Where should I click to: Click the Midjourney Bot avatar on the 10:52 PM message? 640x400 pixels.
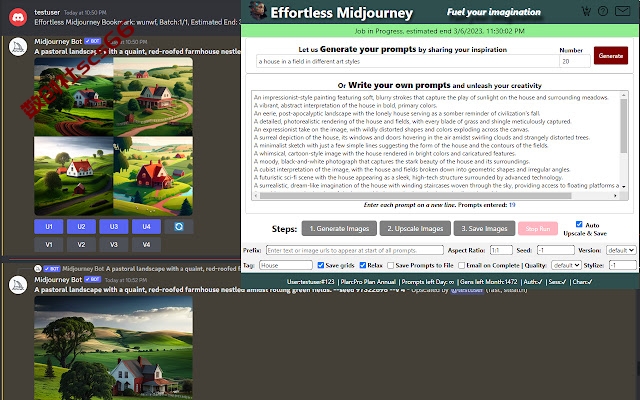click(x=18, y=285)
